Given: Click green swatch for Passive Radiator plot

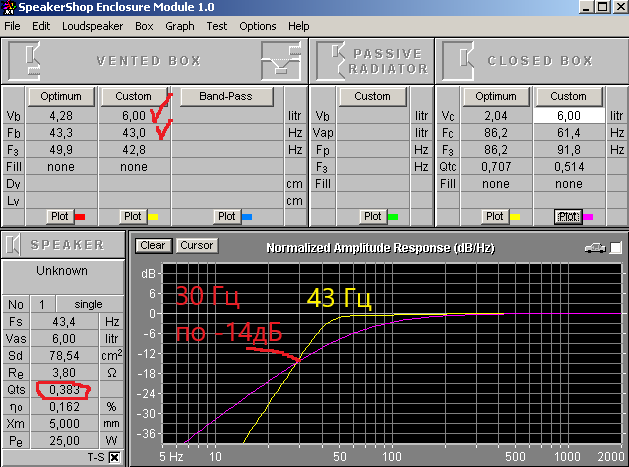Looking at the screenshot, I should 393,217.
